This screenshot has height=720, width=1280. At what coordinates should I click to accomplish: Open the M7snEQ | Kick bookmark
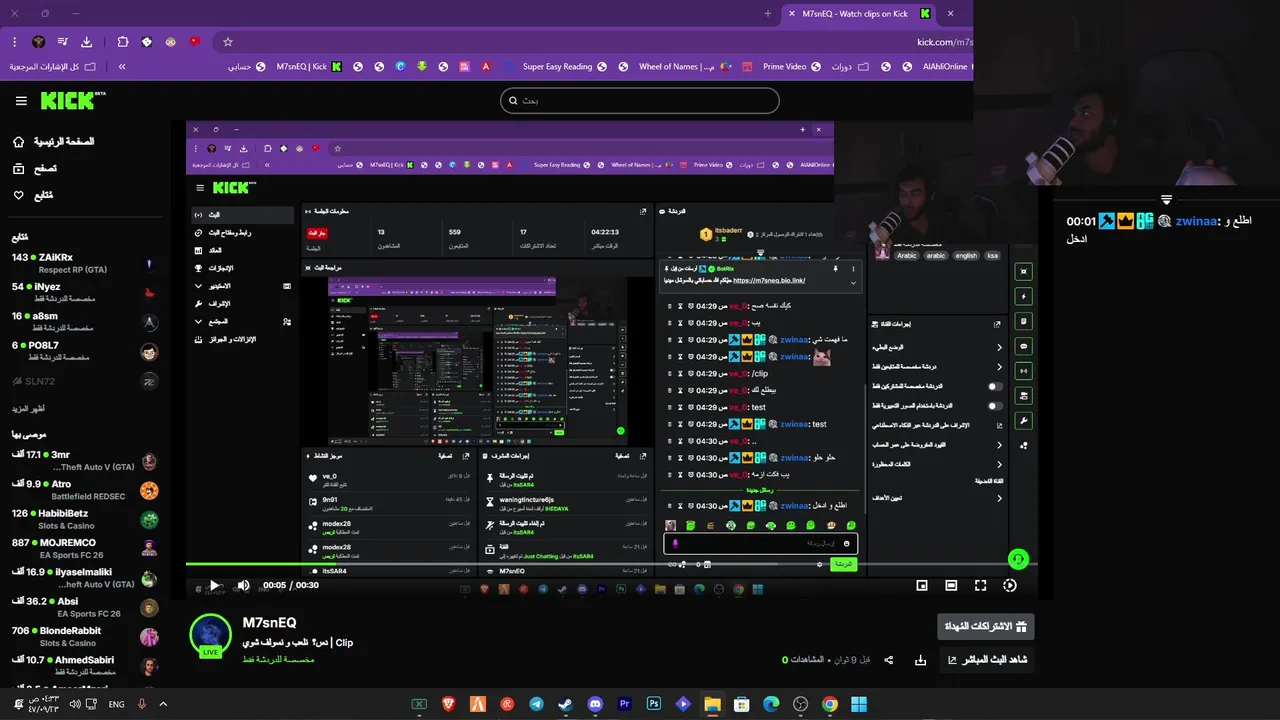click(309, 67)
